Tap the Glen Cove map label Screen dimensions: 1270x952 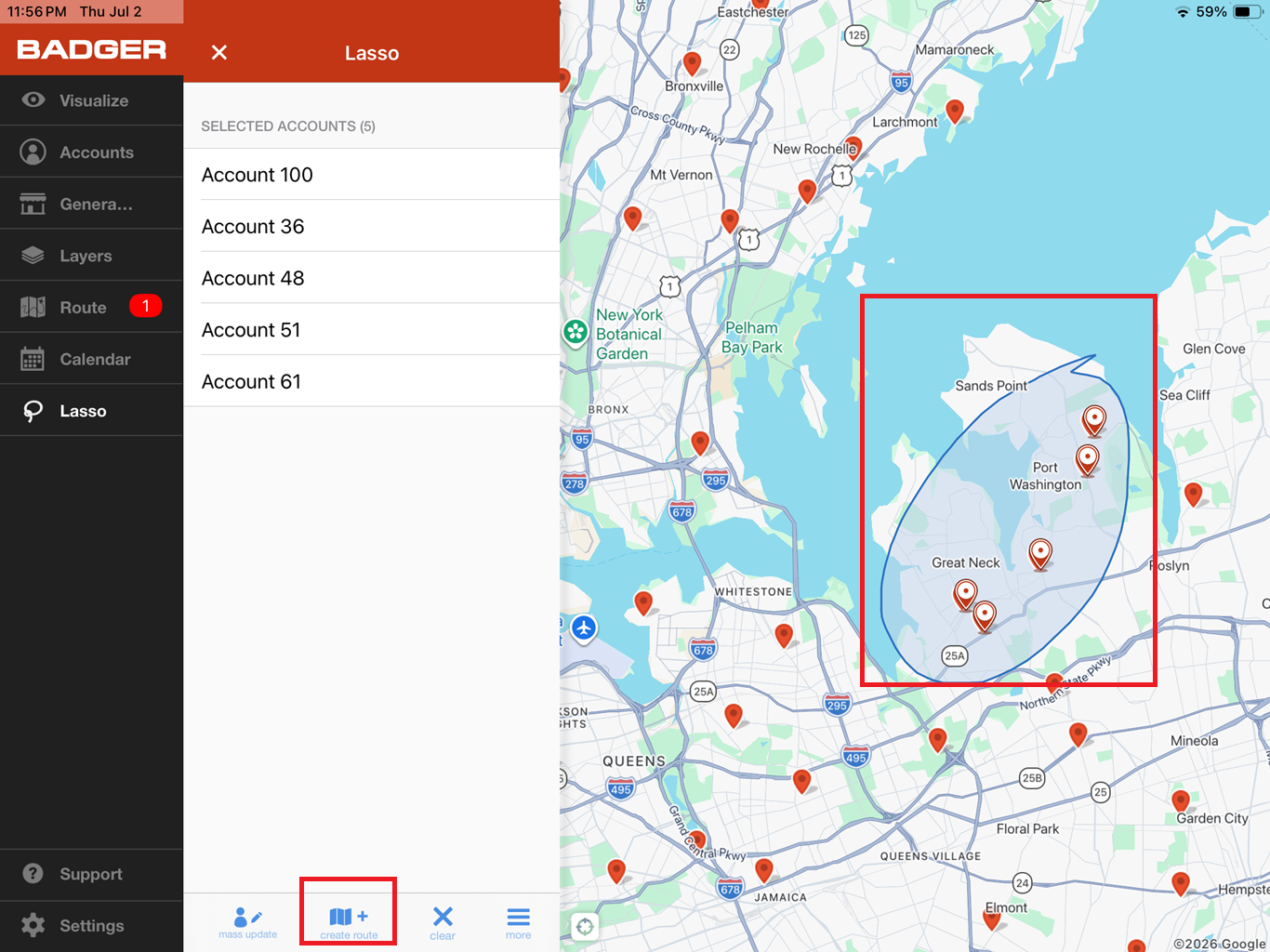tap(1213, 349)
